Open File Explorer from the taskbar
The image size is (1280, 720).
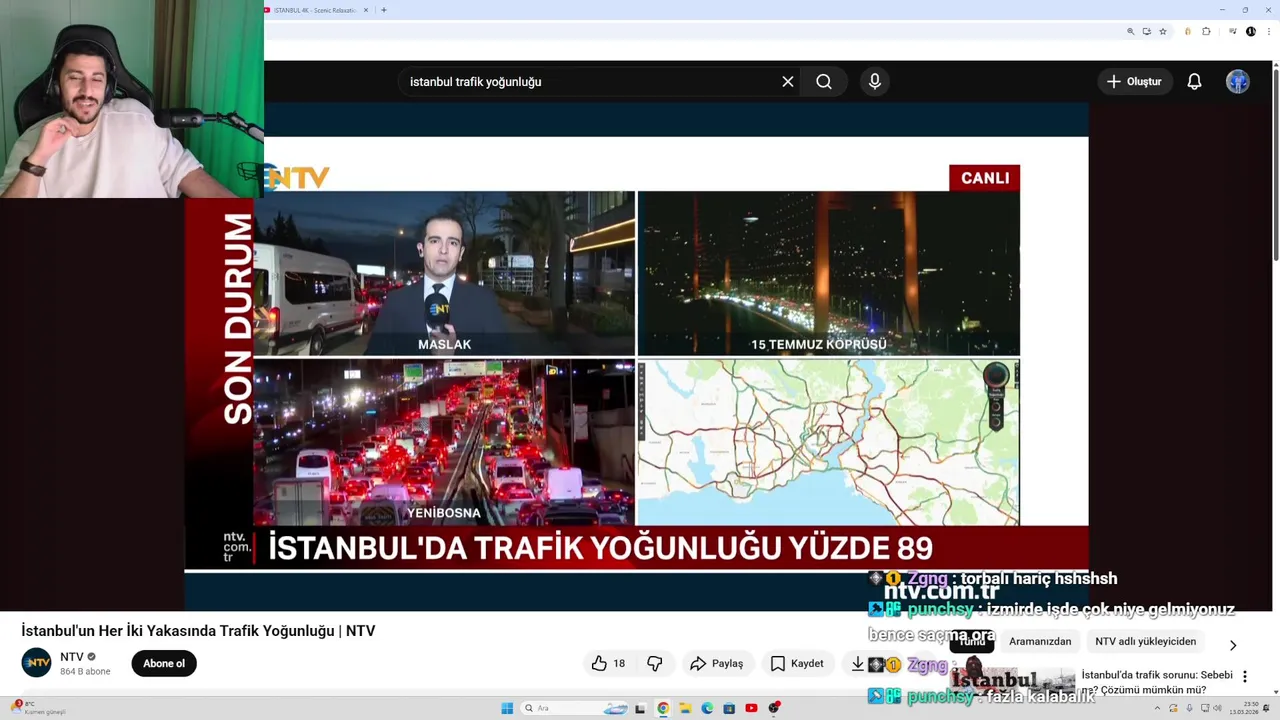pos(685,708)
